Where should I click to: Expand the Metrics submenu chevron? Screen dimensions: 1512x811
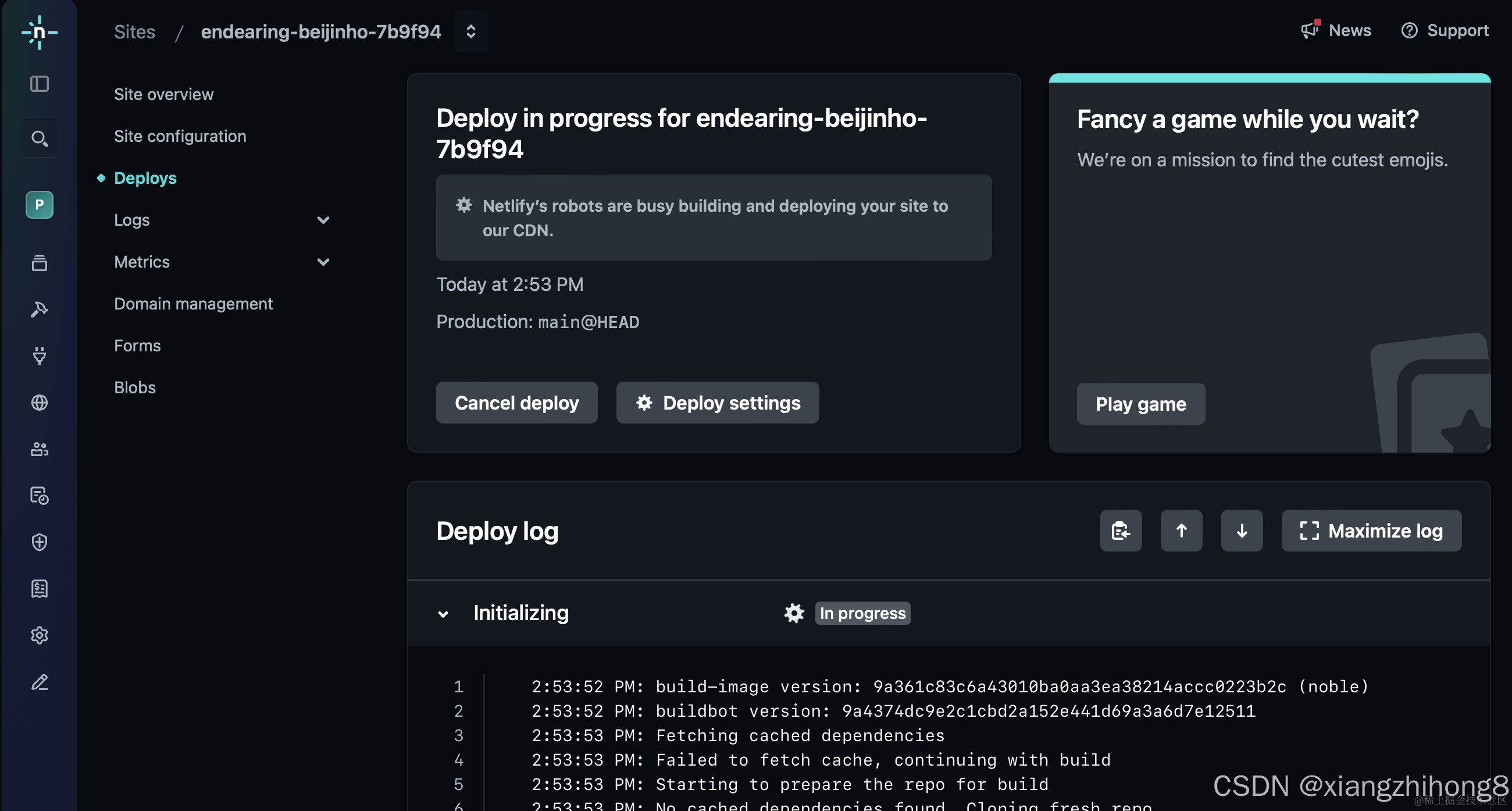(x=323, y=262)
